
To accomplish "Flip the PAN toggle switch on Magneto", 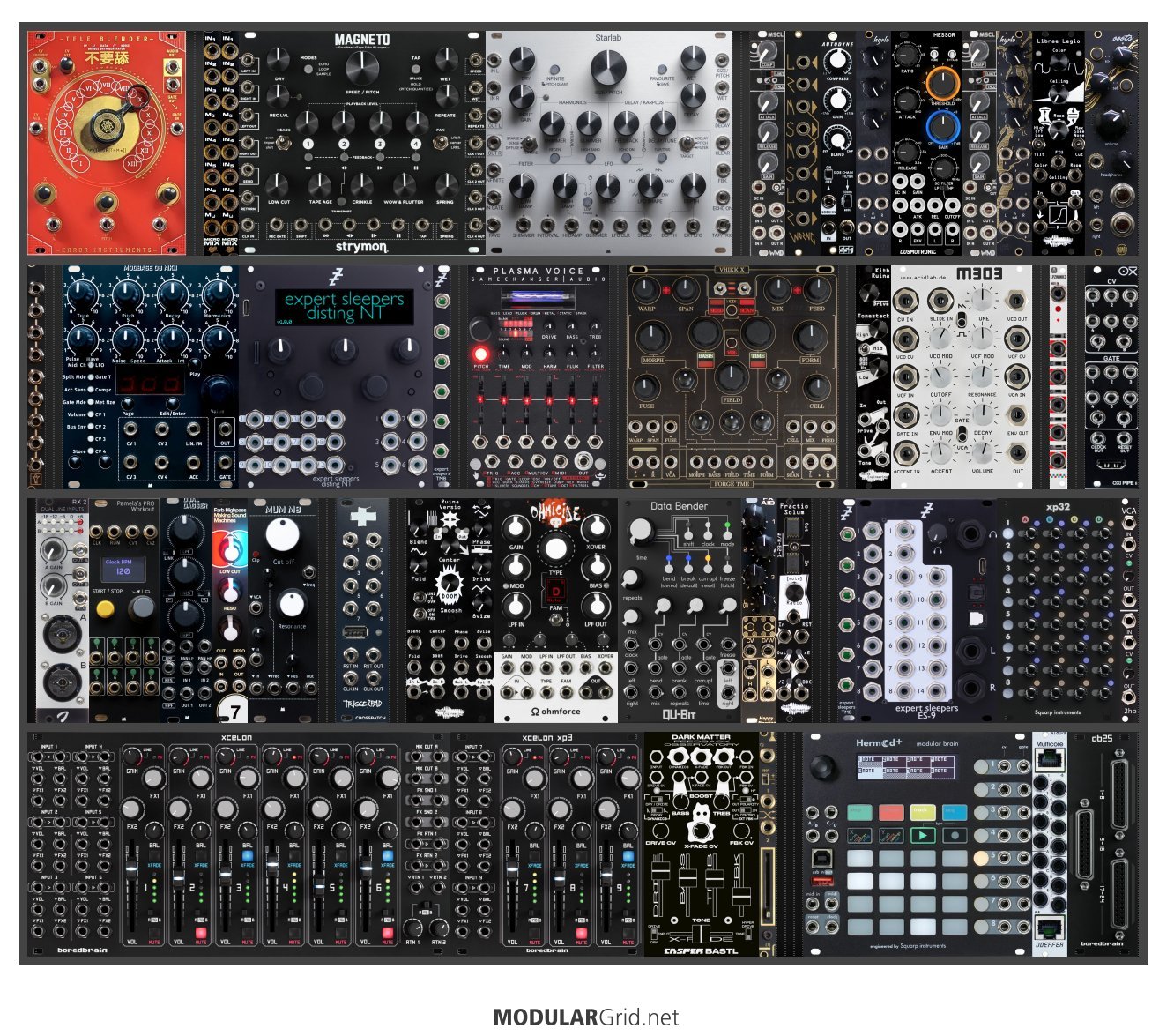I will (x=439, y=141).
